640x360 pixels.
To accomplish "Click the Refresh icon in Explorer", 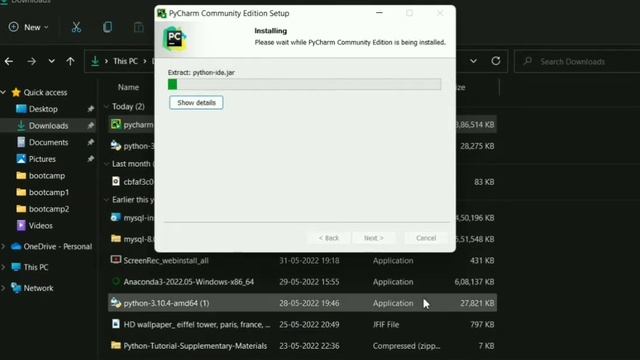I will click(496, 61).
